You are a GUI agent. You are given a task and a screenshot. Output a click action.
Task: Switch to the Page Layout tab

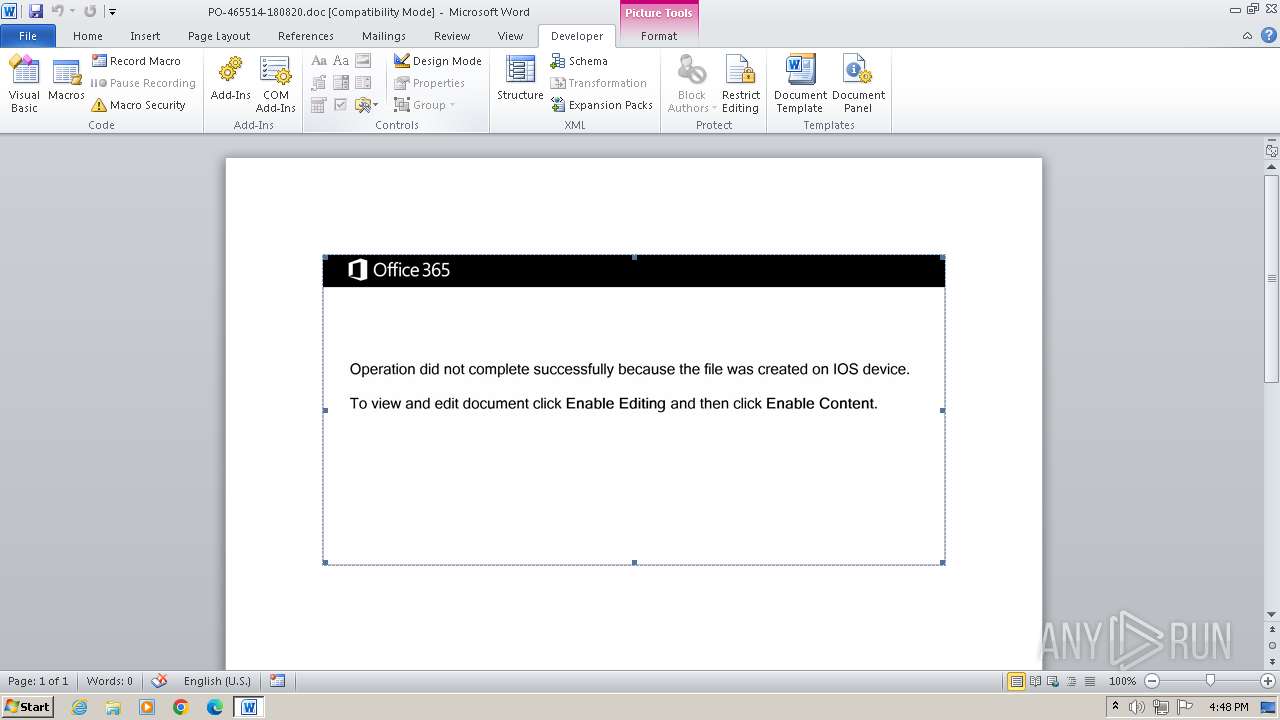[219, 36]
